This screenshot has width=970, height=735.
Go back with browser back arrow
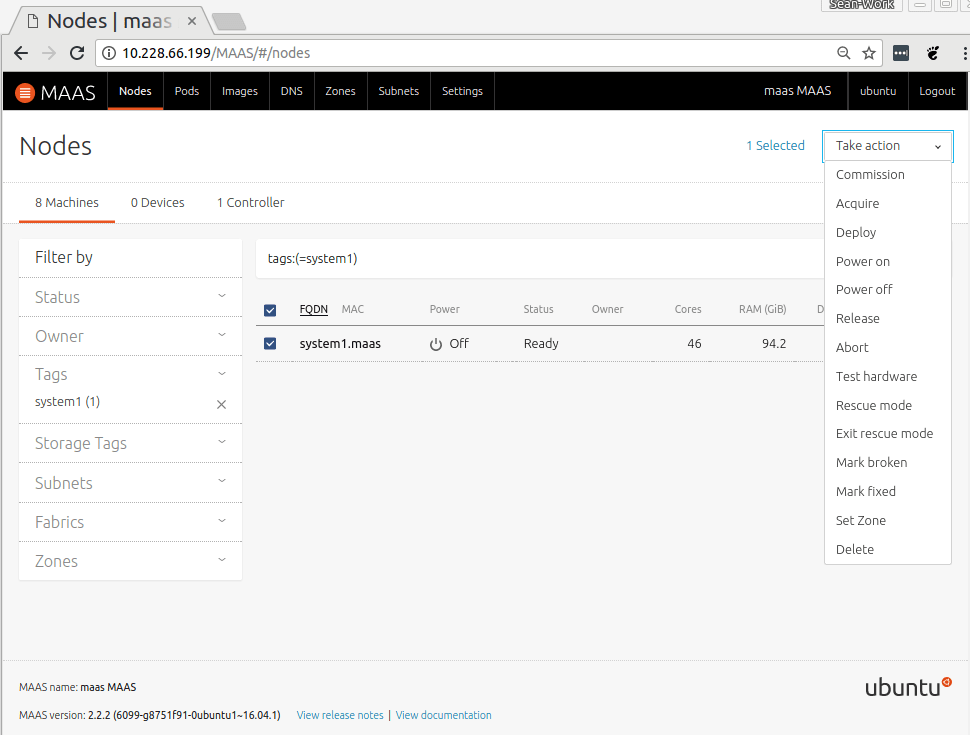click(21, 53)
